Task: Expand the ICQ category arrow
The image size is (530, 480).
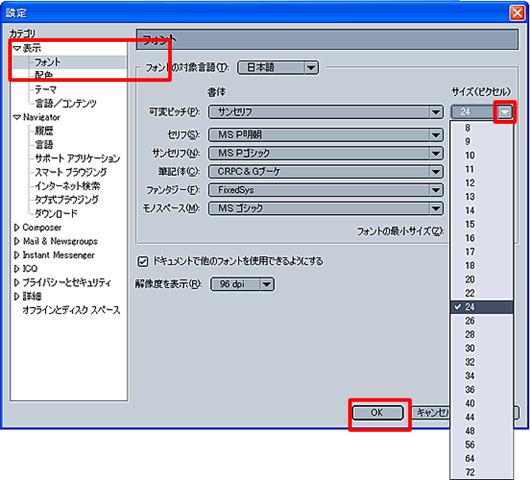Action: click(16, 269)
